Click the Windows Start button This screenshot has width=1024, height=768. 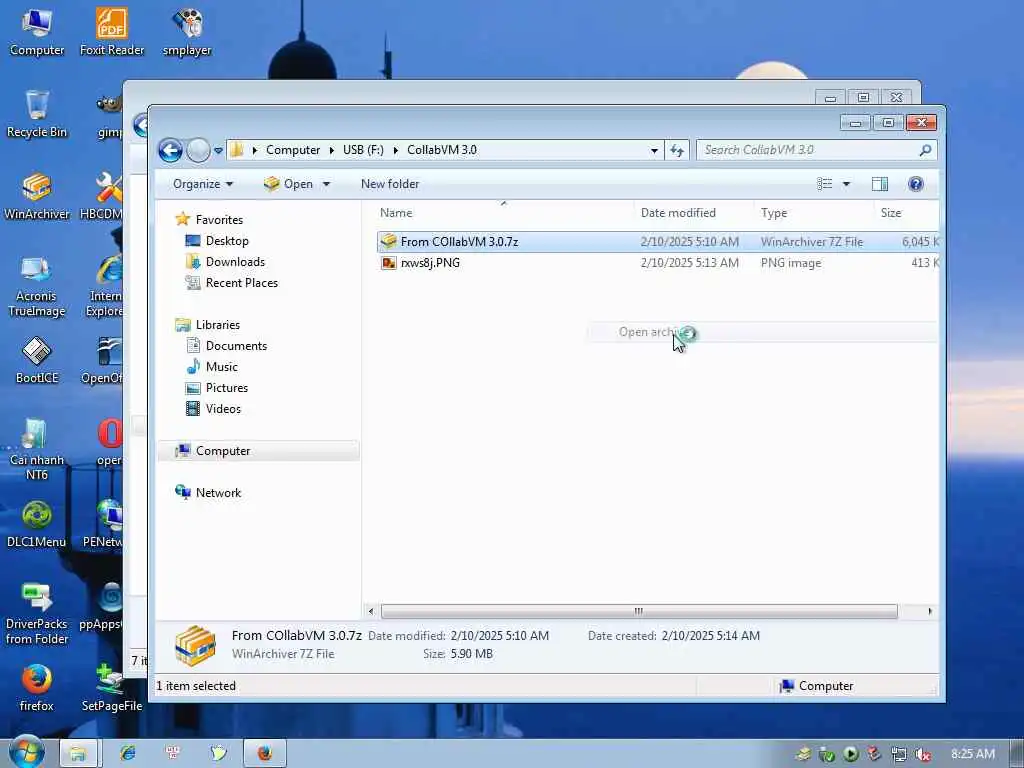click(x=26, y=753)
